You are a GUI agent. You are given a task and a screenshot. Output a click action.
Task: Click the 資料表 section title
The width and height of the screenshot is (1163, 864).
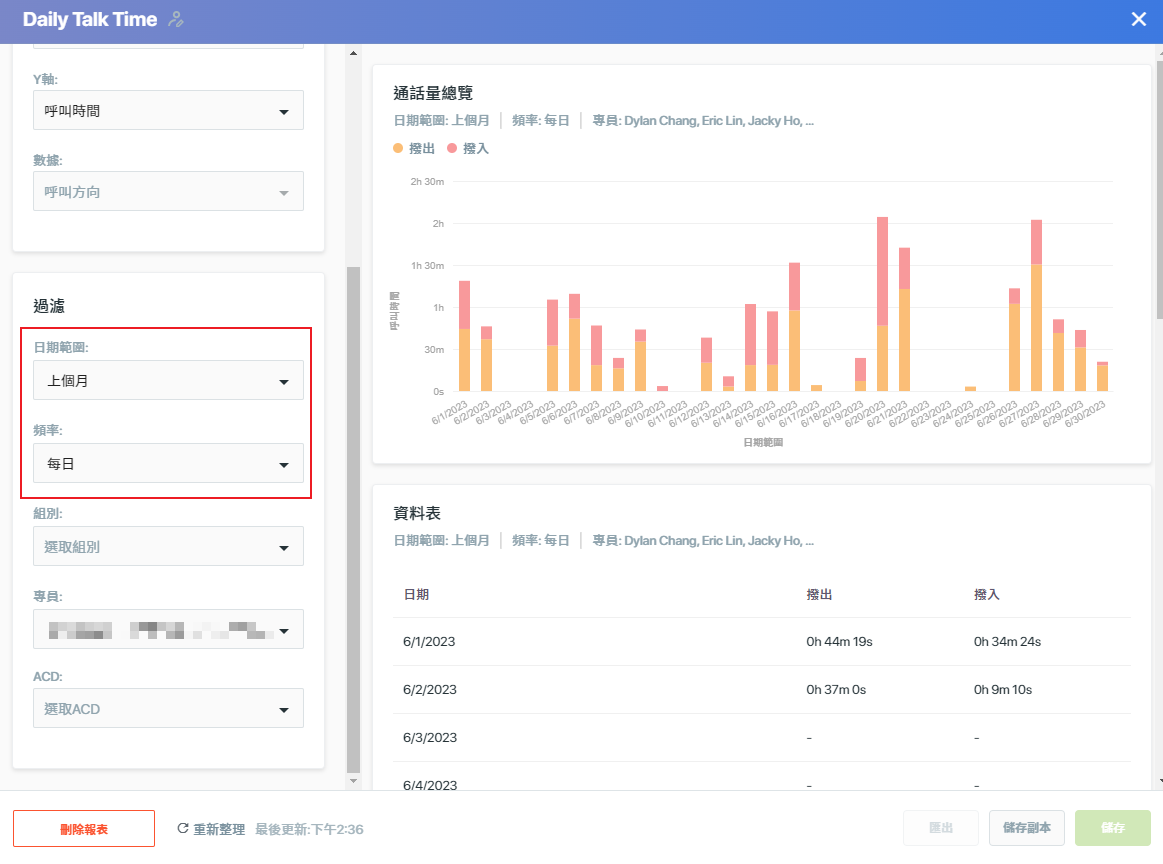tap(417, 513)
